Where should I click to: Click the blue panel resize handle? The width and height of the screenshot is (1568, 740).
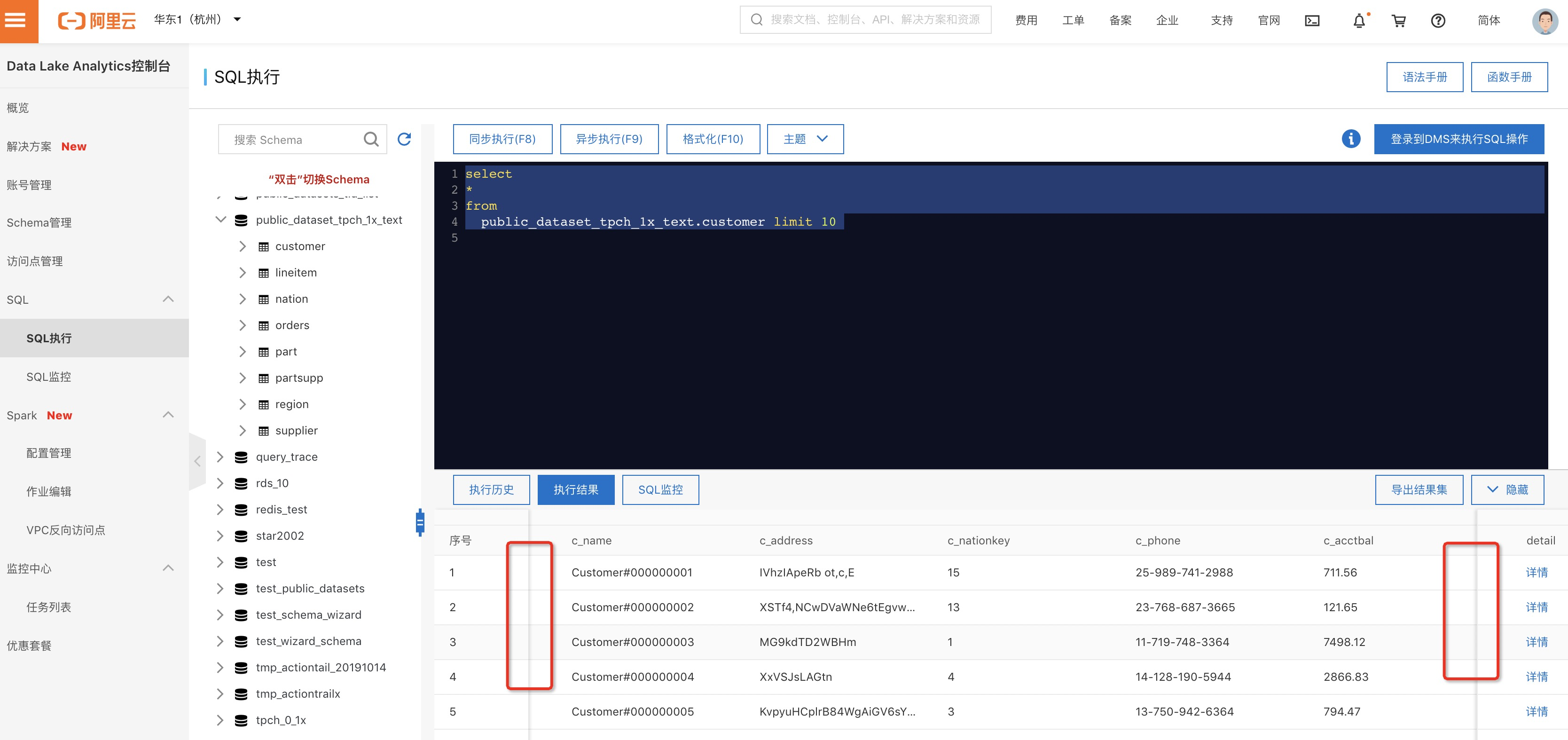(x=420, y=523)
